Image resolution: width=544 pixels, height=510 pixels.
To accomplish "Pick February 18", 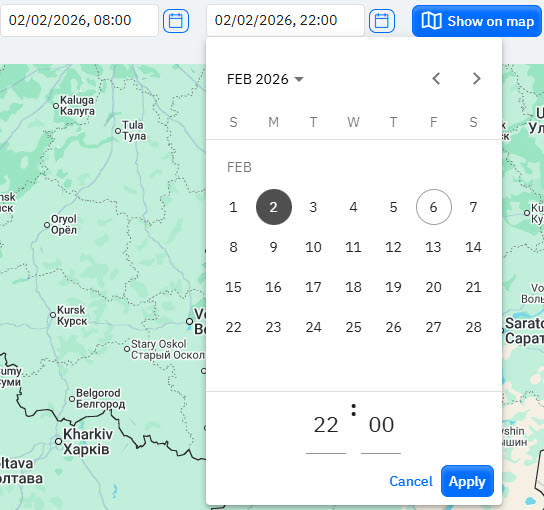I will click(x=354, y=287).
